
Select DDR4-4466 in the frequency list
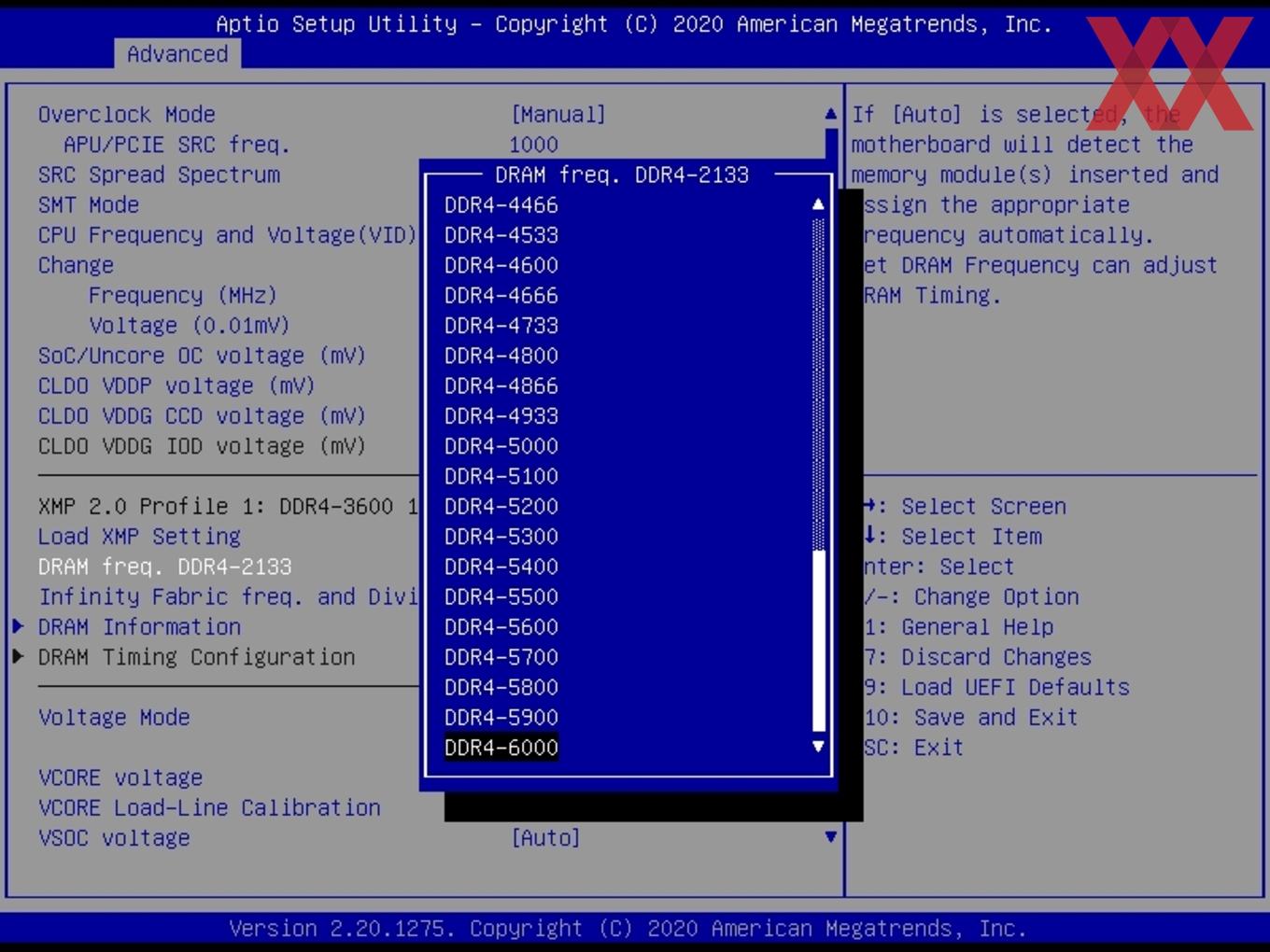pyautogui.click(x=501, y=205)
